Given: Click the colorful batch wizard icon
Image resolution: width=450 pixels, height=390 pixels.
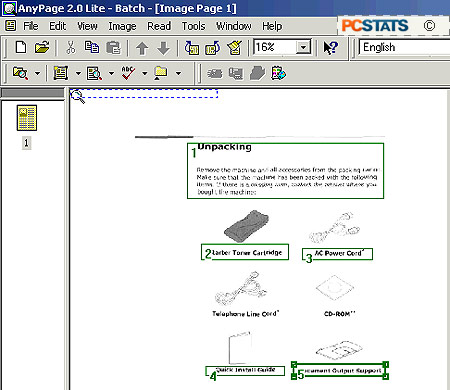Looking at the screenshot, I should [x=279, y=73].
